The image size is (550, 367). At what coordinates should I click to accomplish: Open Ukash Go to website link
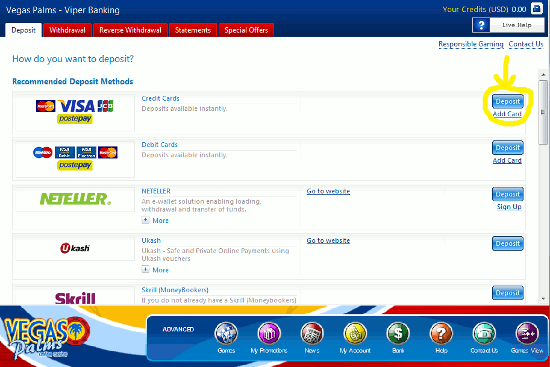(328, 241)
